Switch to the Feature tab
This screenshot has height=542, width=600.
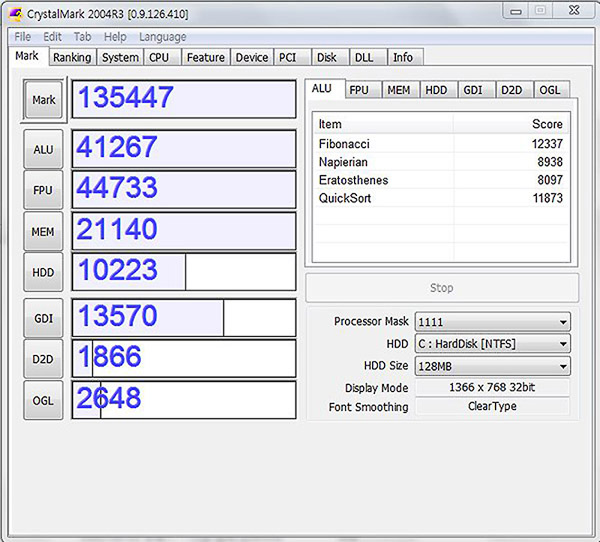(206, 57)
